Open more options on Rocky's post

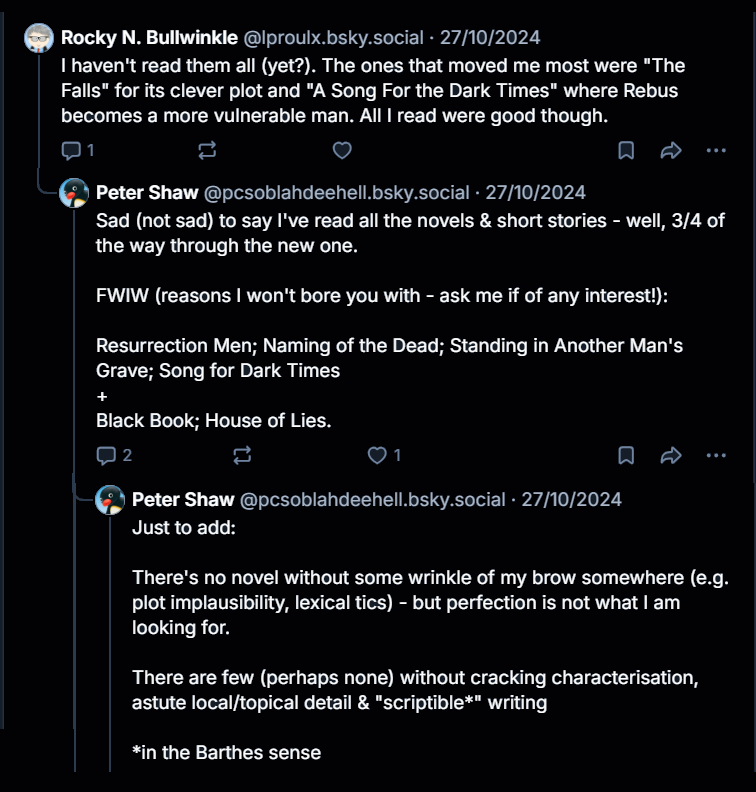[716, 150]
